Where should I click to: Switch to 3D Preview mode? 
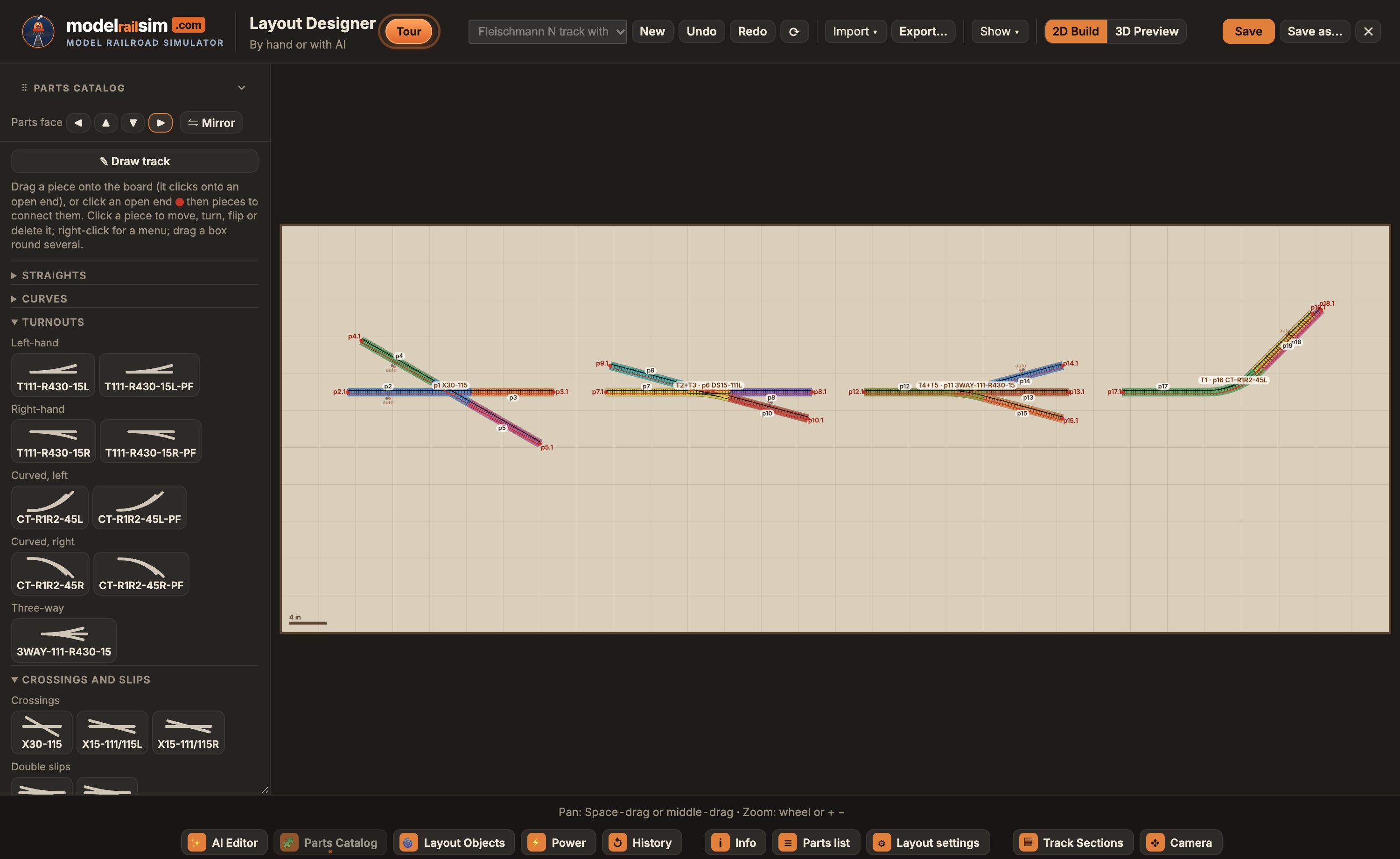click(1146, 31)
